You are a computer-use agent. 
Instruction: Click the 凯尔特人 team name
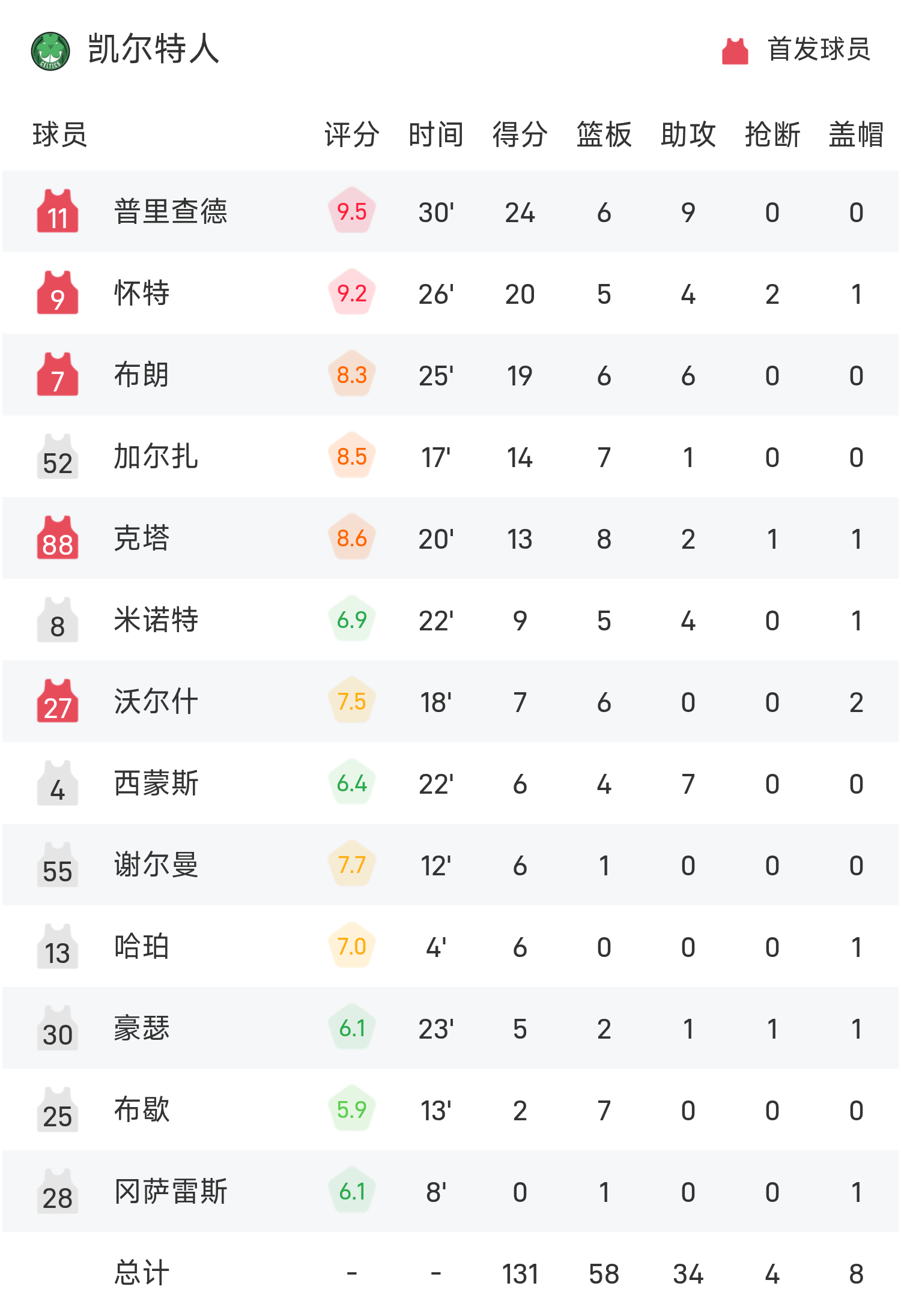tap(154, 49)
